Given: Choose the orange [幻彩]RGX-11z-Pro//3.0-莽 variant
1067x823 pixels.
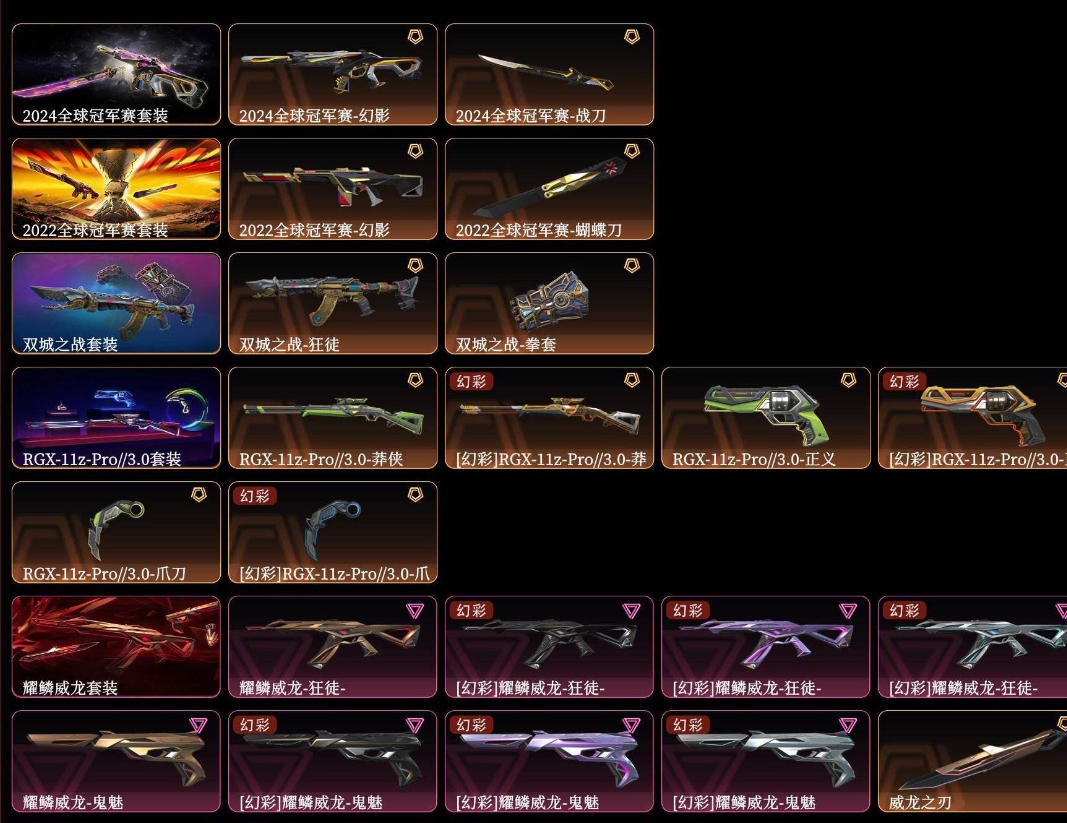Looking at the screenshot, I should [549, 418].
